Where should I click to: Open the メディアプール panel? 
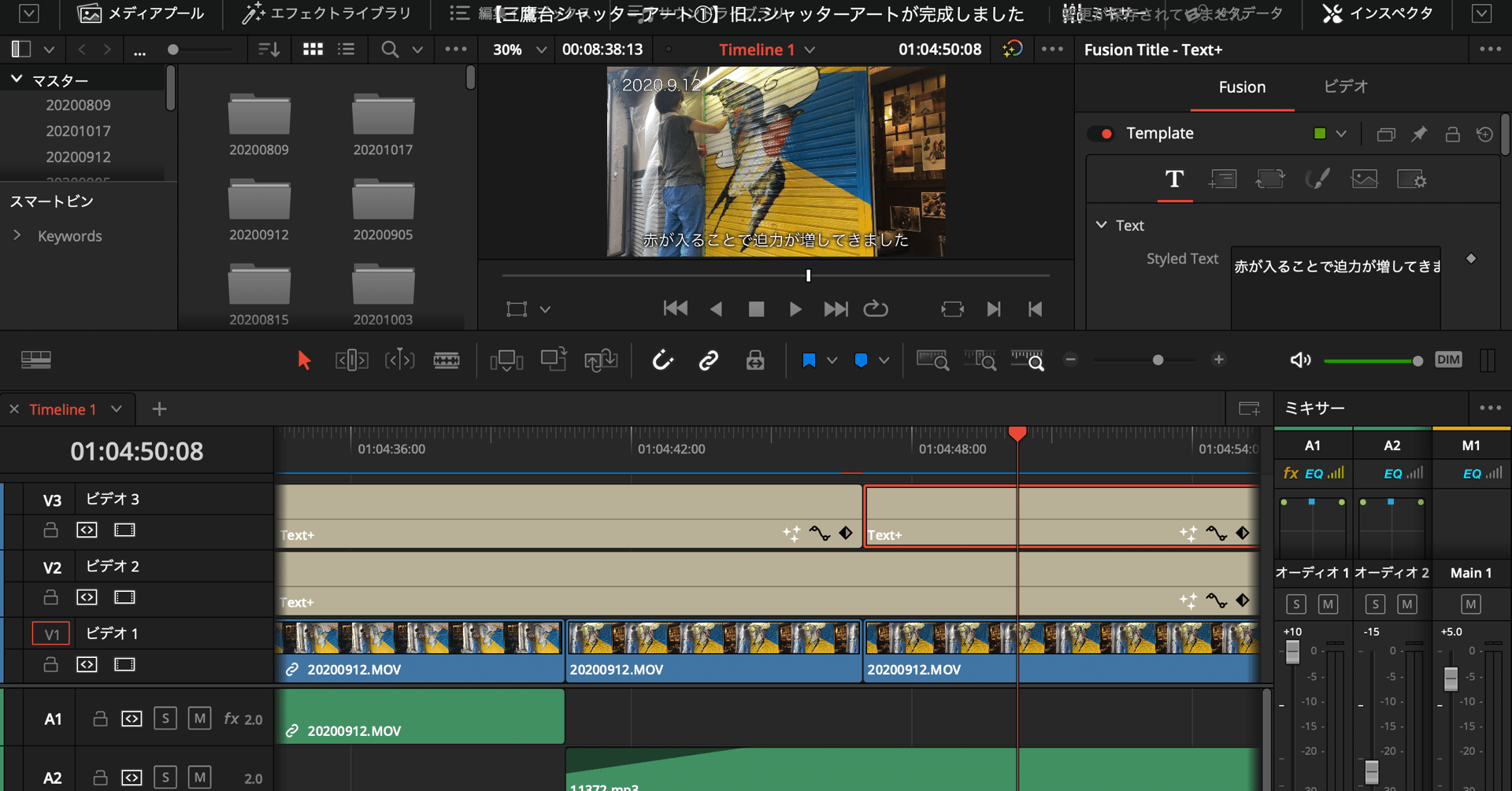point(140,13)
